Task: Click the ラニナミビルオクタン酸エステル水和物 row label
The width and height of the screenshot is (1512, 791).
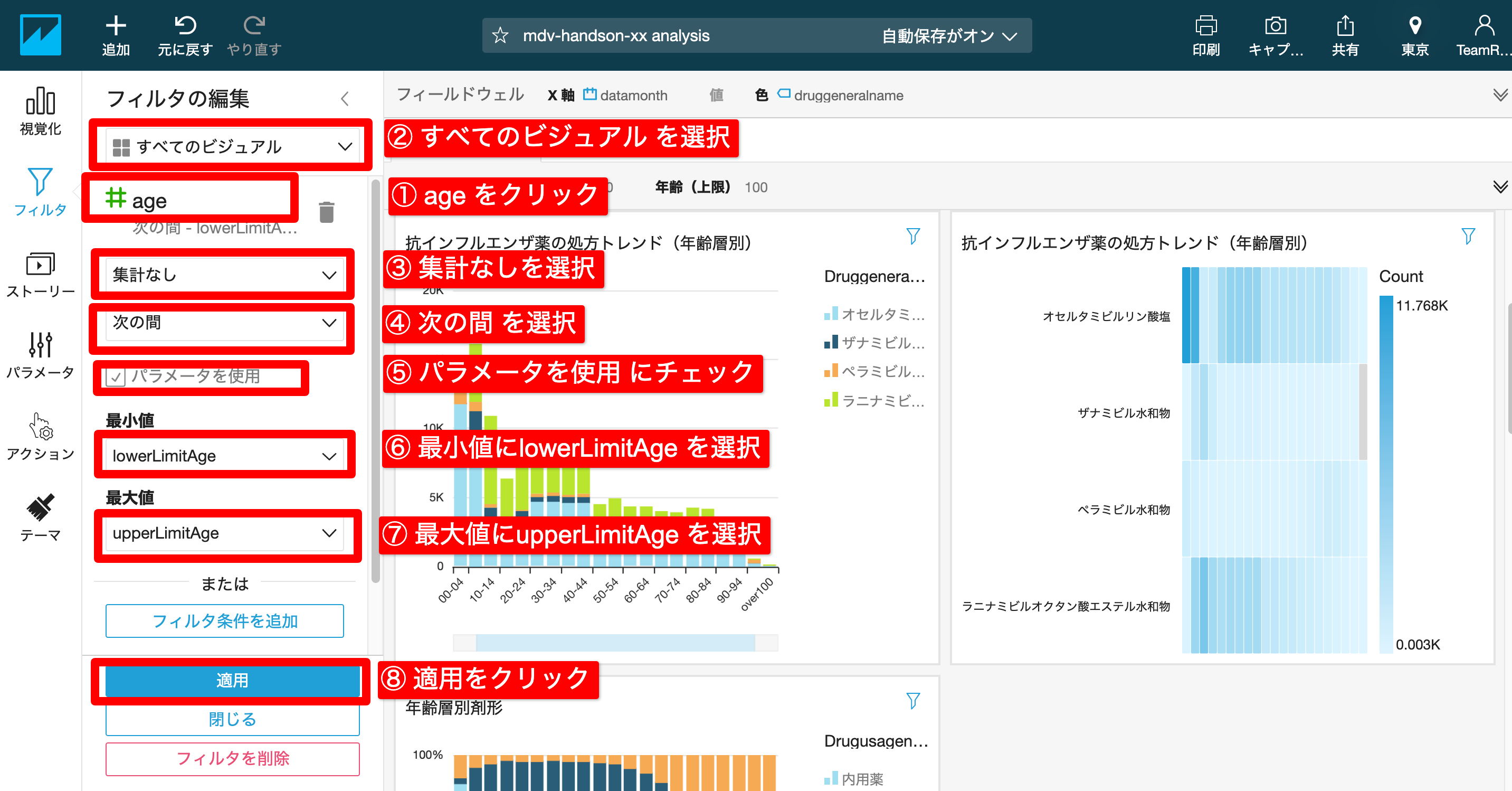Action: coord(1066,607)
